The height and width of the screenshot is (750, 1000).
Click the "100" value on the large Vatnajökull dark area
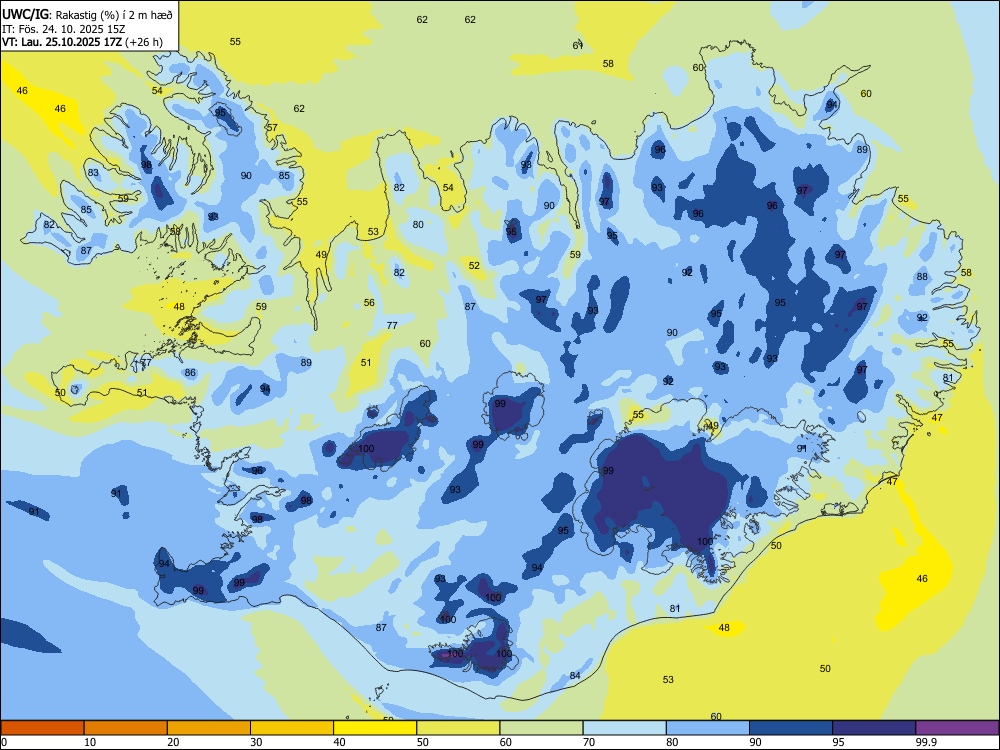pos(705,541)
